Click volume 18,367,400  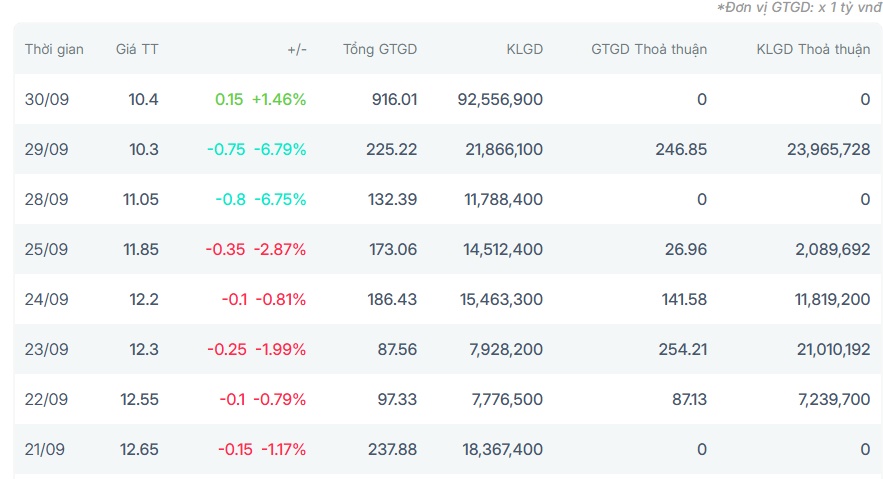502,450
